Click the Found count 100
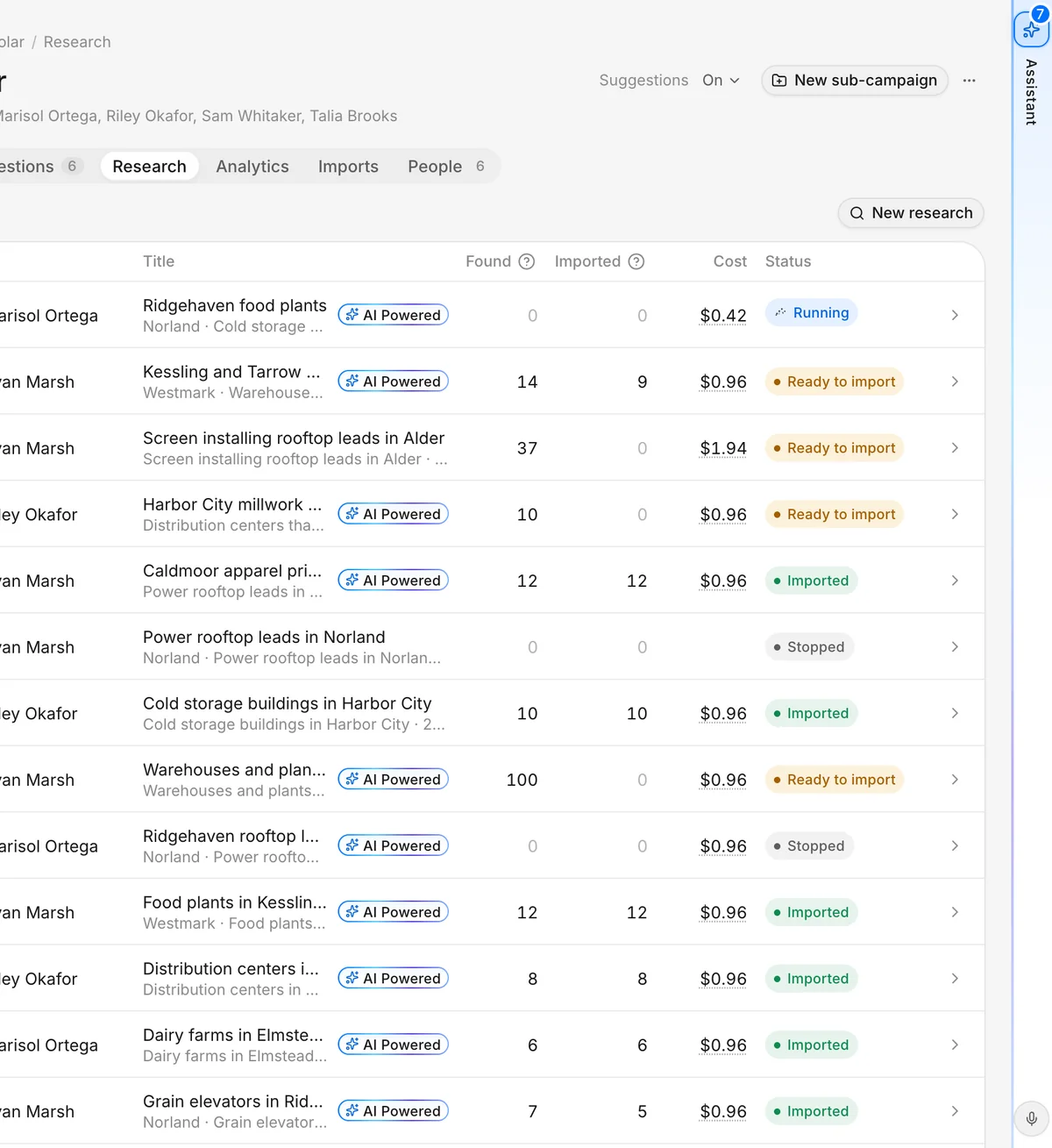The image size is (1052, 1148). pyautogui.click(x=522, y=780)
